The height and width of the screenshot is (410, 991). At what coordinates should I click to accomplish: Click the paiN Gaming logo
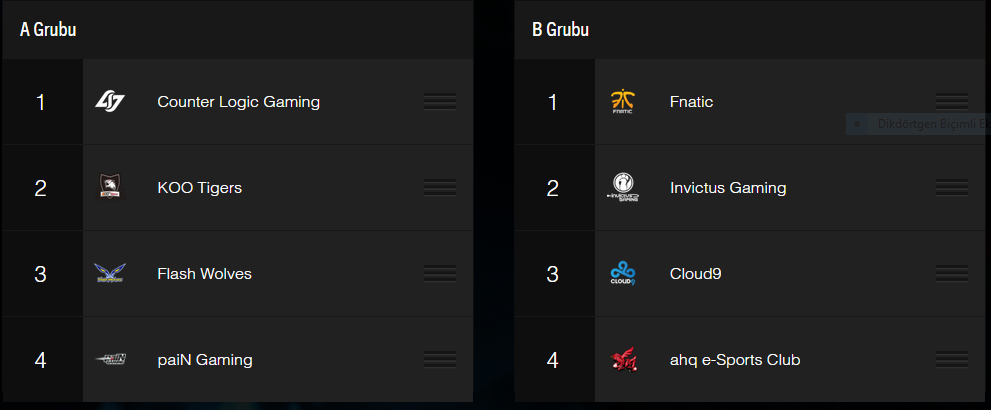click(x=110, y=359)
